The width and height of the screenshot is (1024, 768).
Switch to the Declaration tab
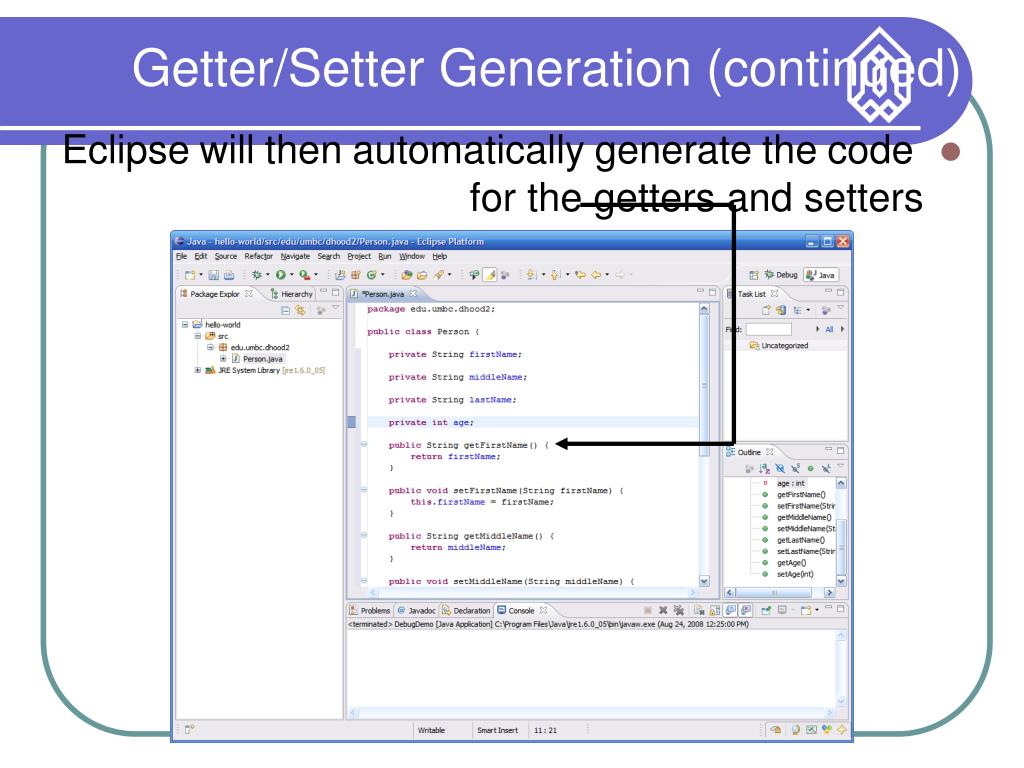click(x=466, y=611)
